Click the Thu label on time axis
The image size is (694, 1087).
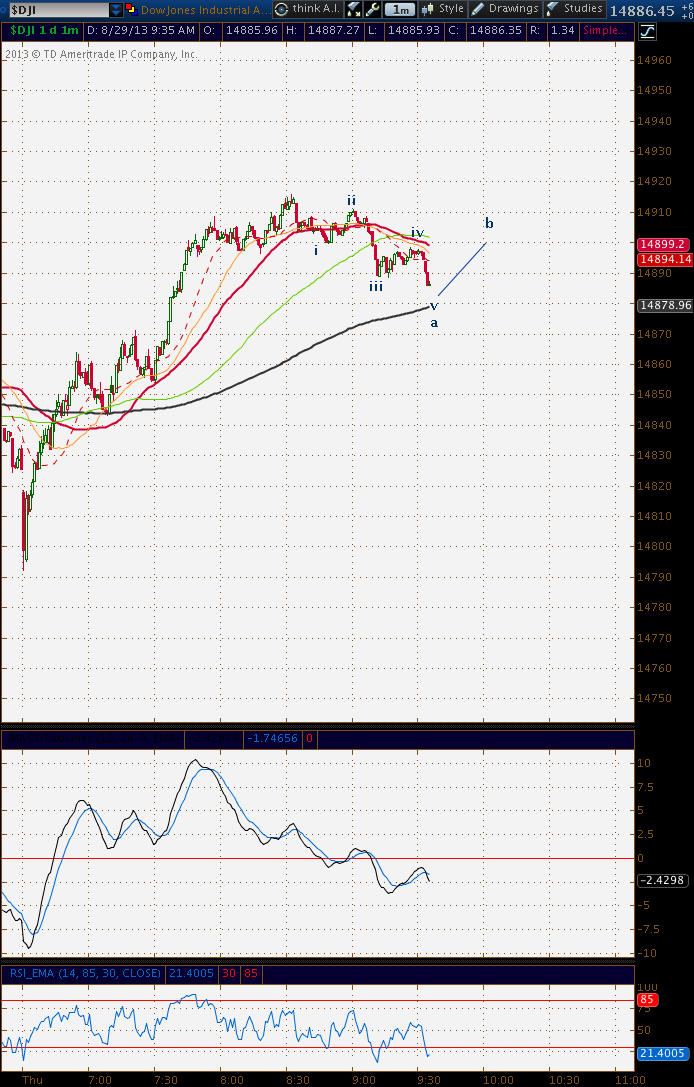pos(32,1080)
